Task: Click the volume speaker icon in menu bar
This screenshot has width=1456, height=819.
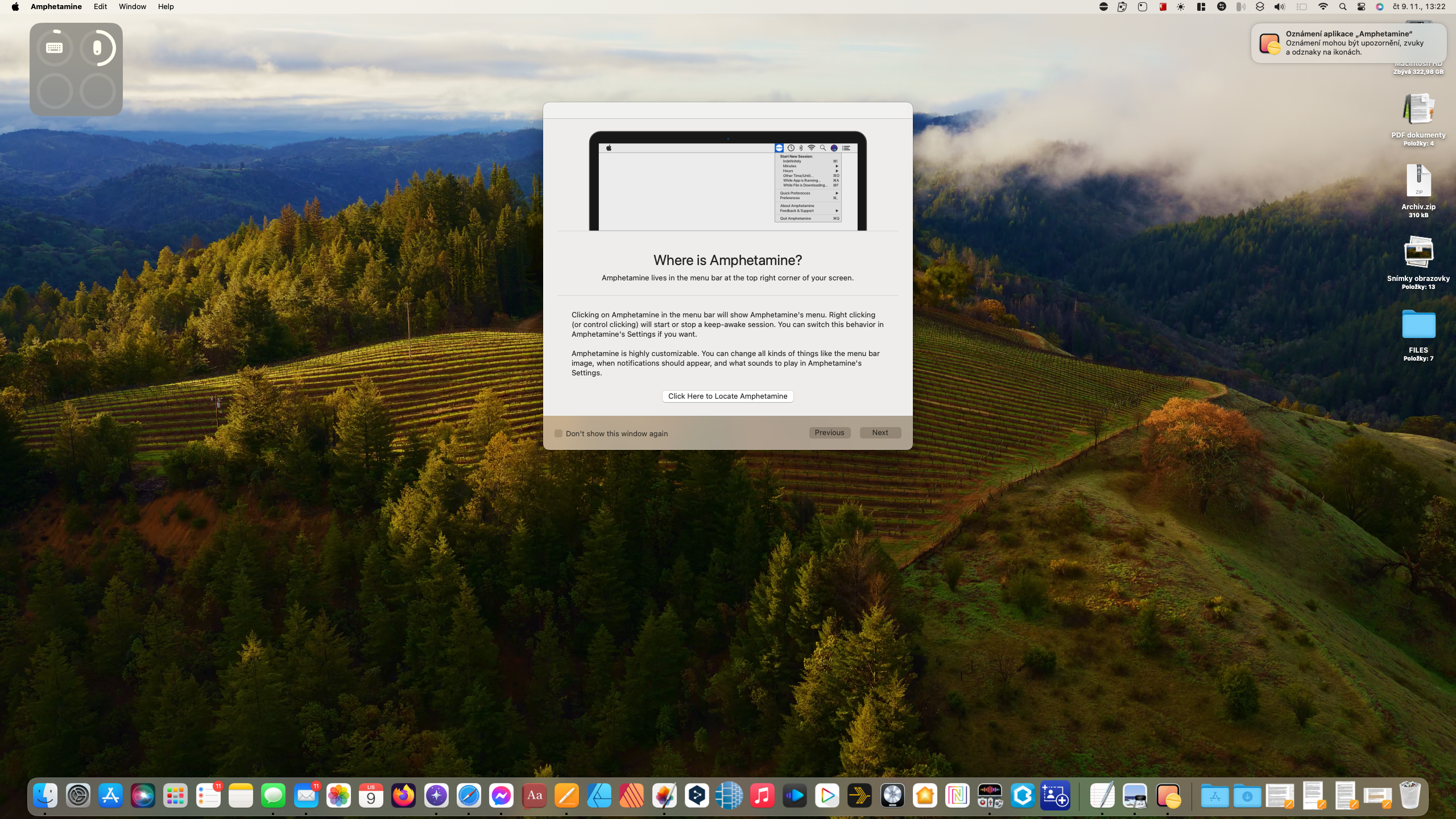Action: 1279,7
